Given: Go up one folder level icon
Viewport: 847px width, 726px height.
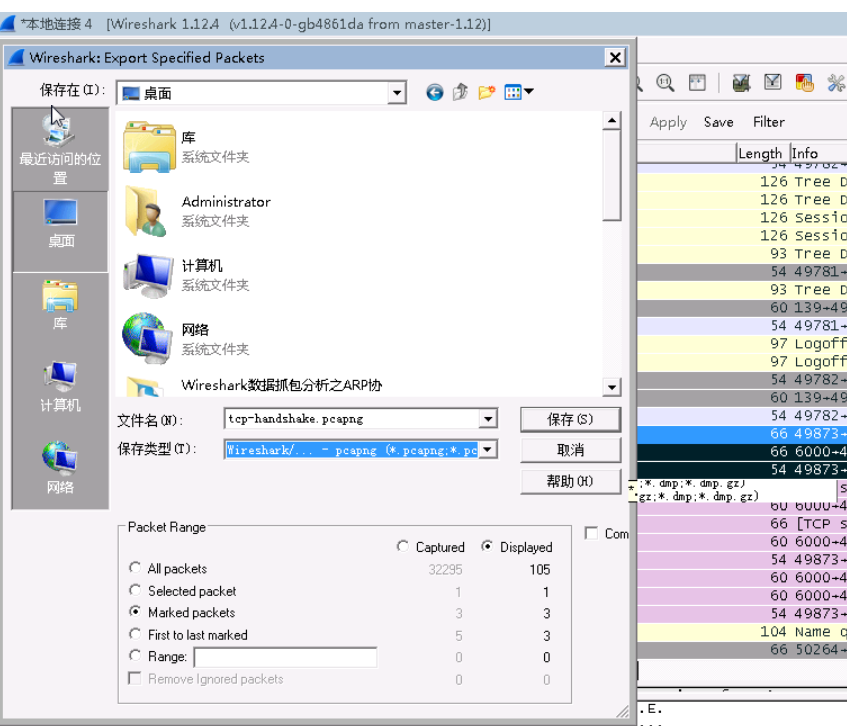Looking at the screenshot, I should point(460,92).
